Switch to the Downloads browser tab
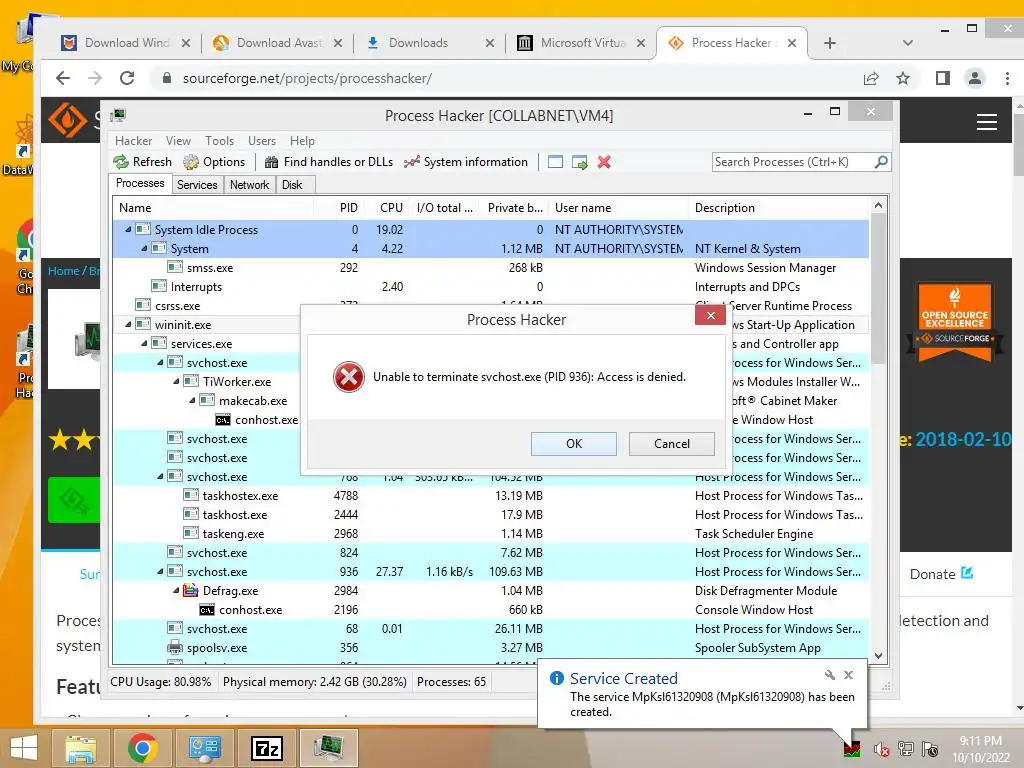This screenshot has width=1024, height=768. tap(428, 43)
